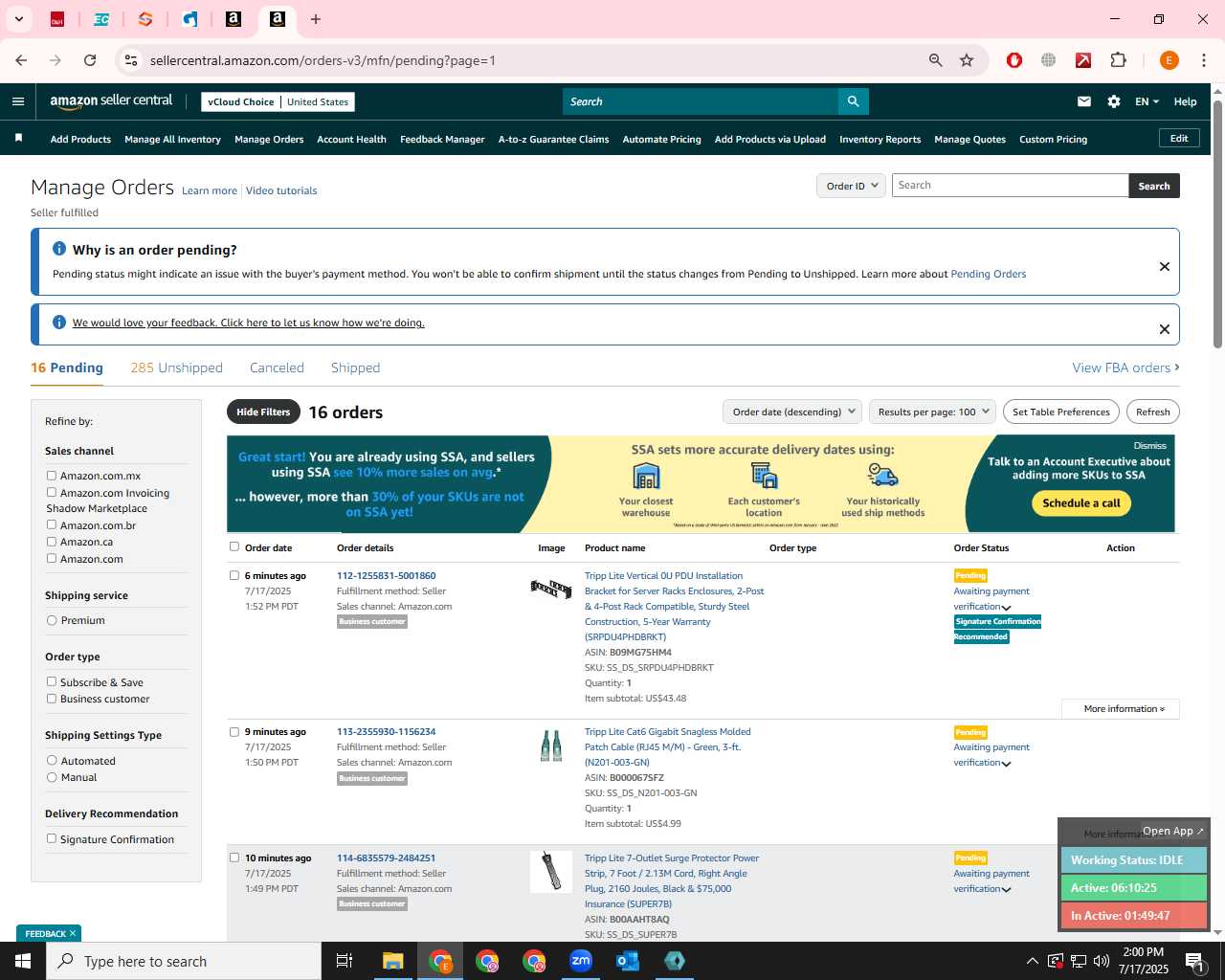This screenshot has height=980, width=1225.
Task: Click Schedule a call button
Action: 1081,502
